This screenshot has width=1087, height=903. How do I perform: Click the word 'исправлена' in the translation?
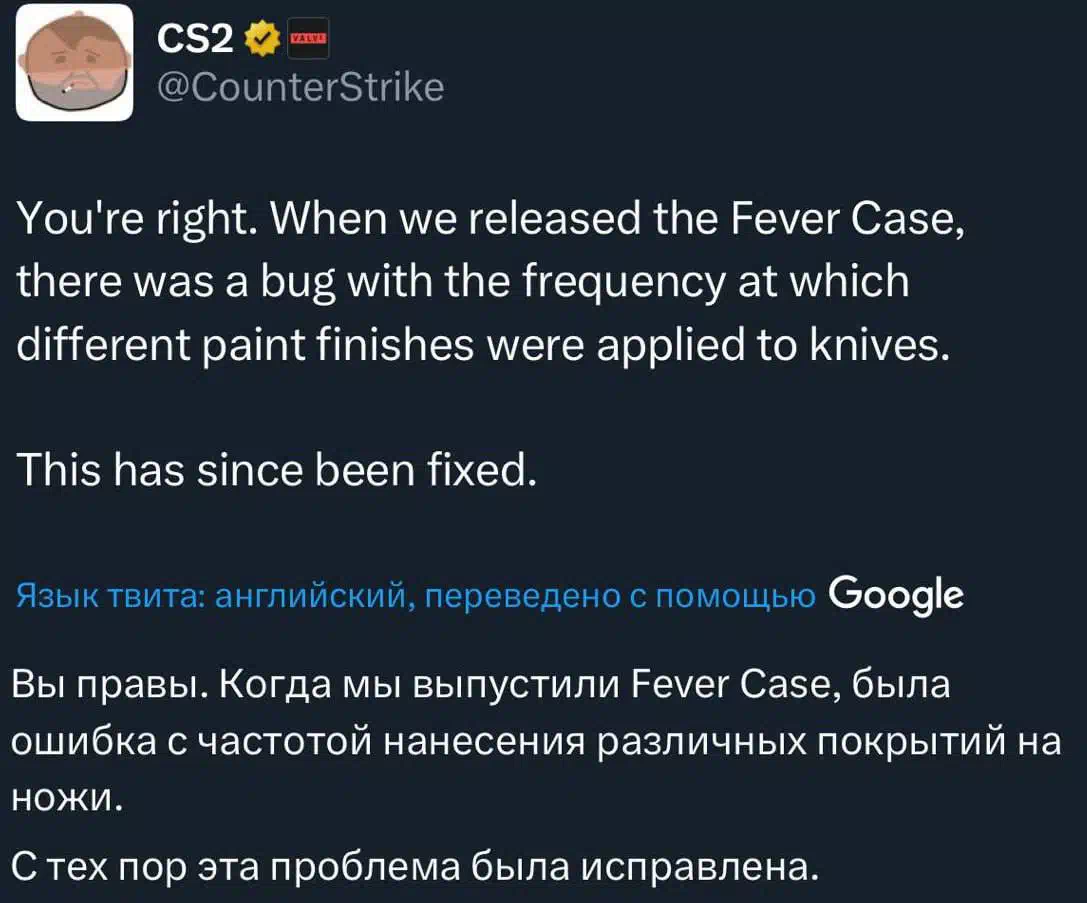[694, 866]
